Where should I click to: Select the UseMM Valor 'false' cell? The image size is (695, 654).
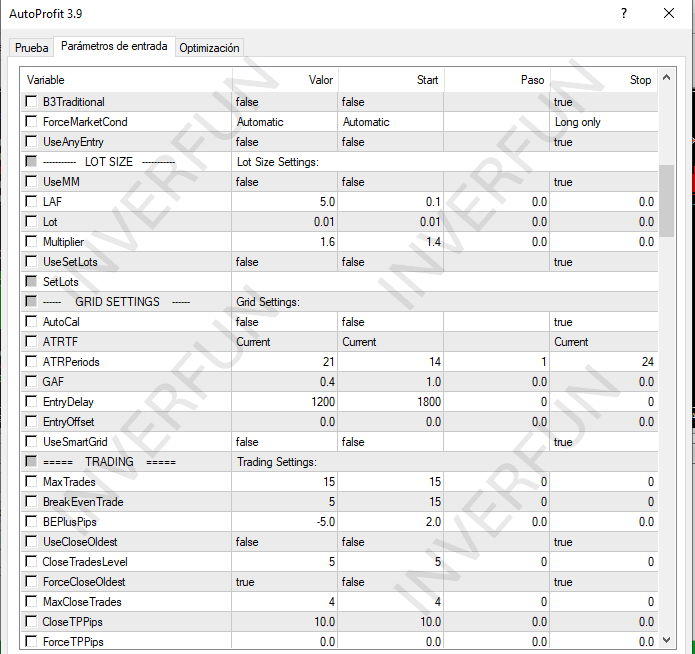[285, 182]
